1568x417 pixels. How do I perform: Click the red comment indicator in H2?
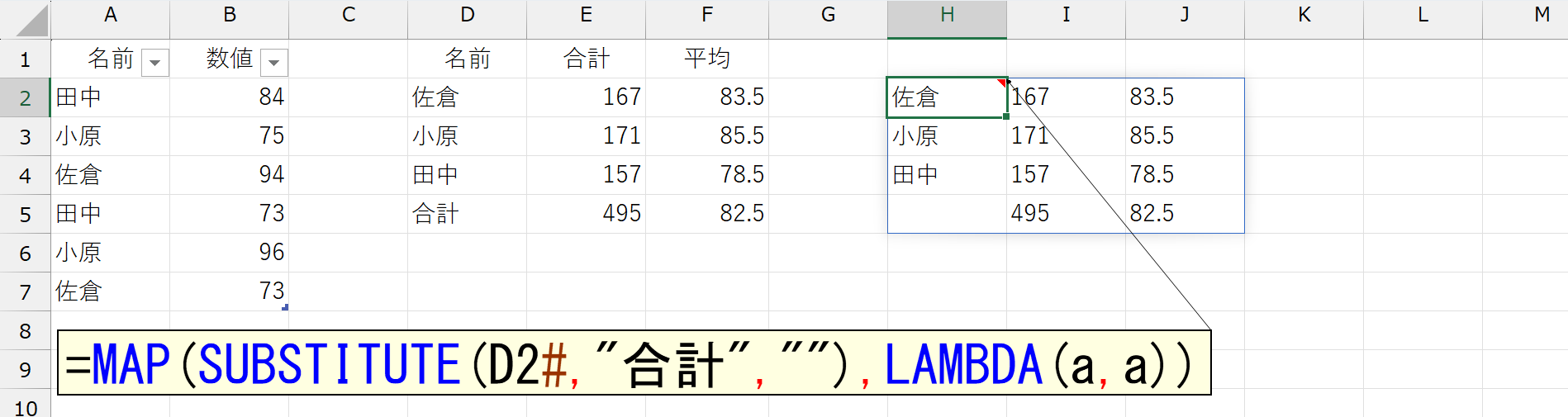[x=1002, y=83]
